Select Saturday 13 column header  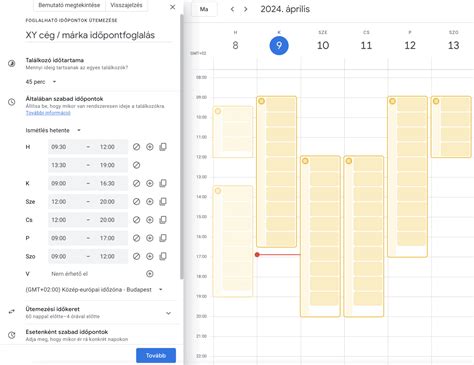[x=453, y=41]
